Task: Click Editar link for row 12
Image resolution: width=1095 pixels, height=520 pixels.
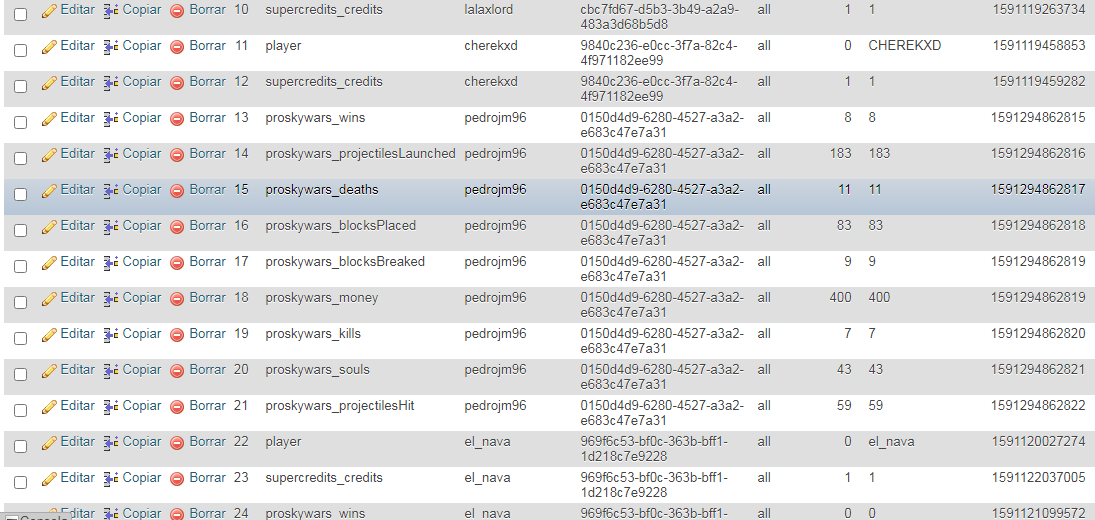Action: [77, 82]
